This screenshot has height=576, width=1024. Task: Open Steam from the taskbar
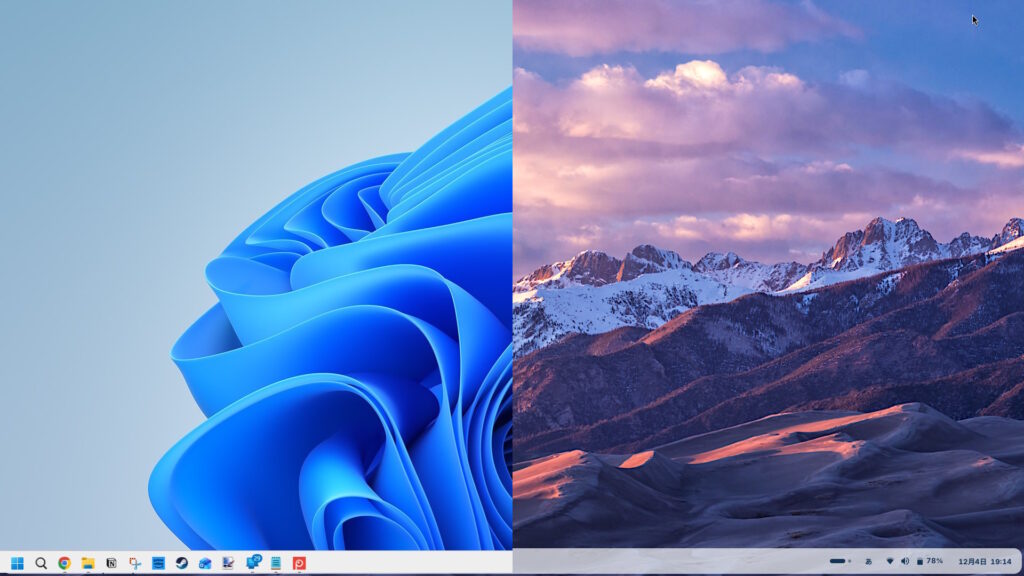(182, 563)
